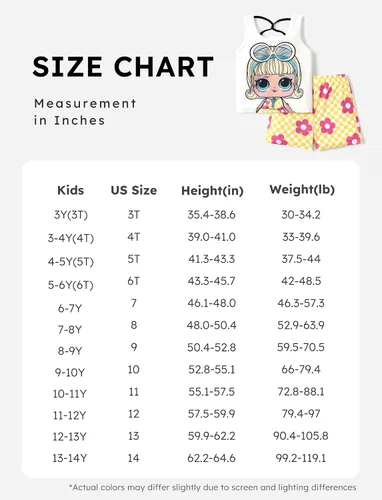The image size is (382, 500).
Task: Click weight value 46.3-57.3
Action: [x=301, y=303]
